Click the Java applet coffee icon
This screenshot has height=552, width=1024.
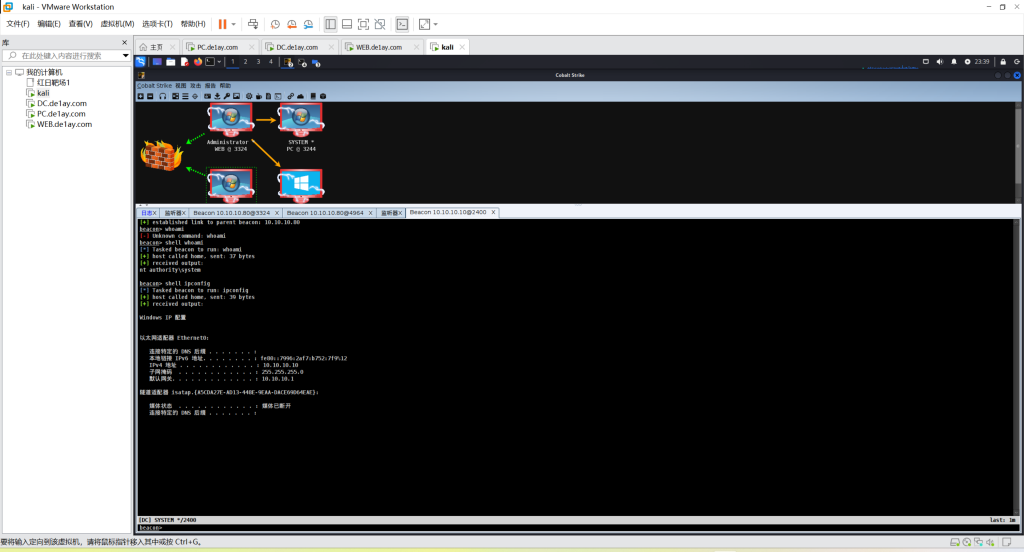pyautogui.click(x=259, y=96)
